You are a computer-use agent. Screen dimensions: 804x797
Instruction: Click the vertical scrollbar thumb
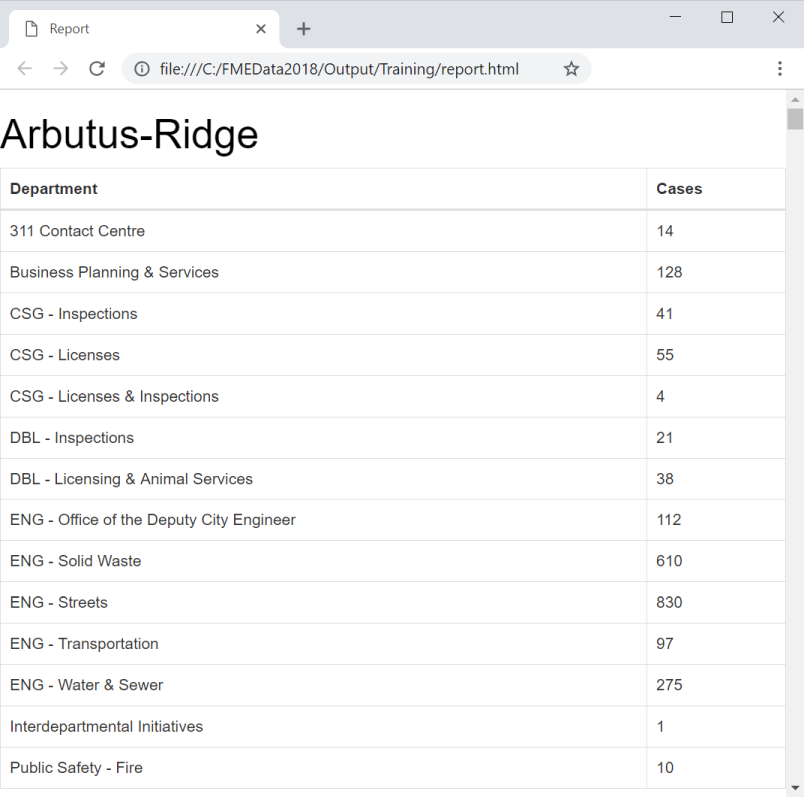tap(795, 119)
